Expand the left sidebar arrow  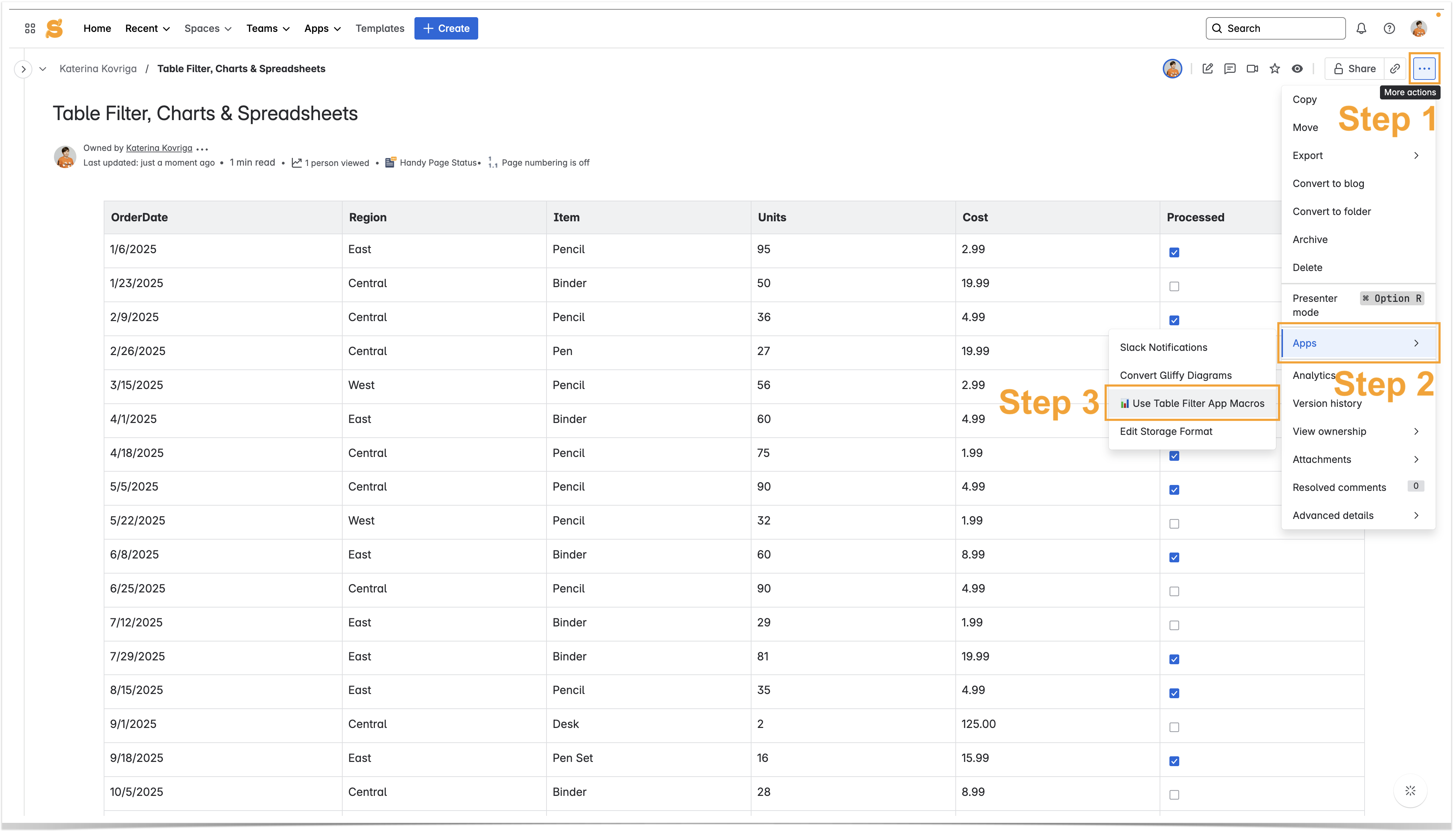tap(23, 69)
